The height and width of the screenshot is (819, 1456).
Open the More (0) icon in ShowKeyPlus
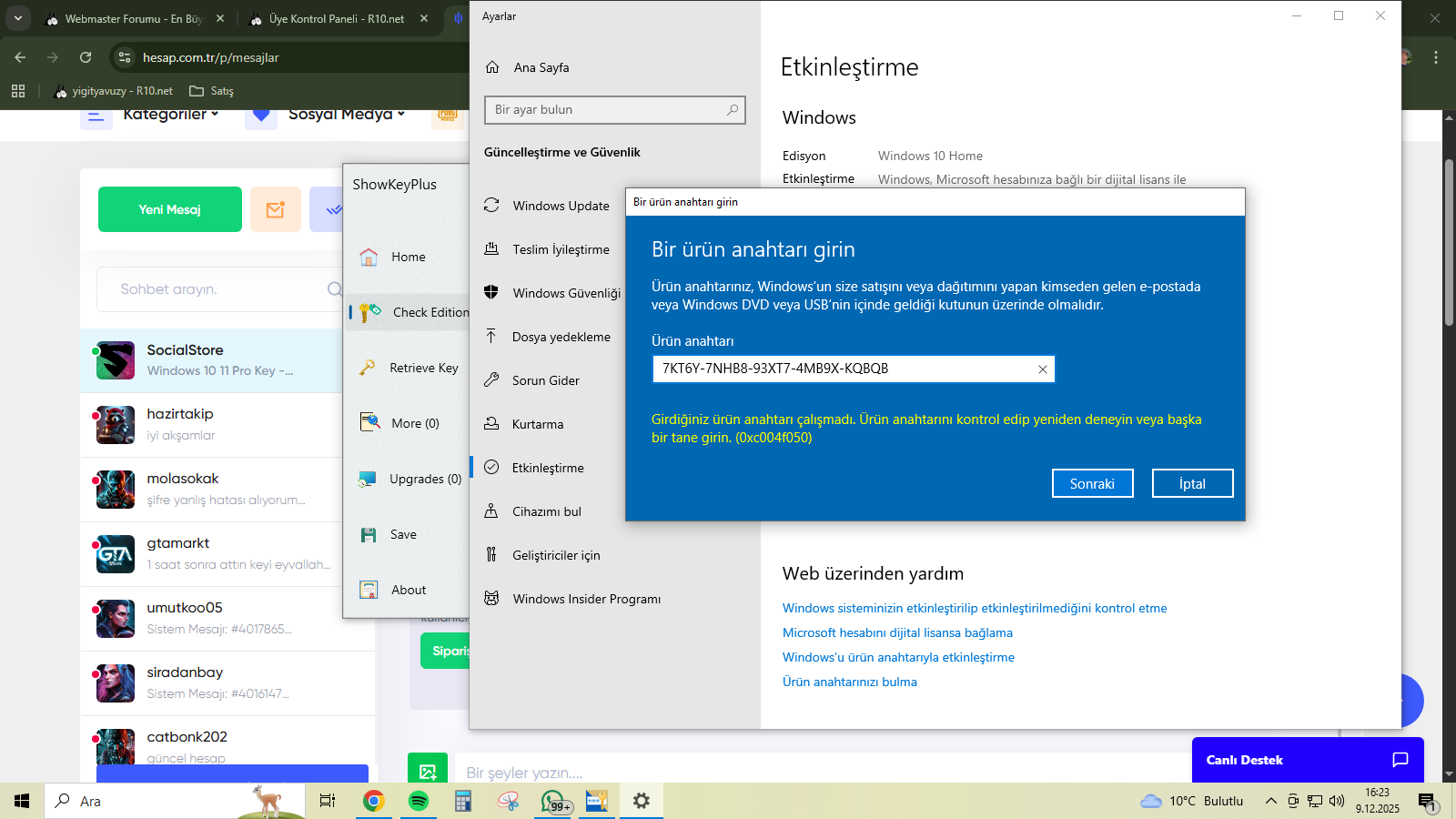tap(369, 423)
